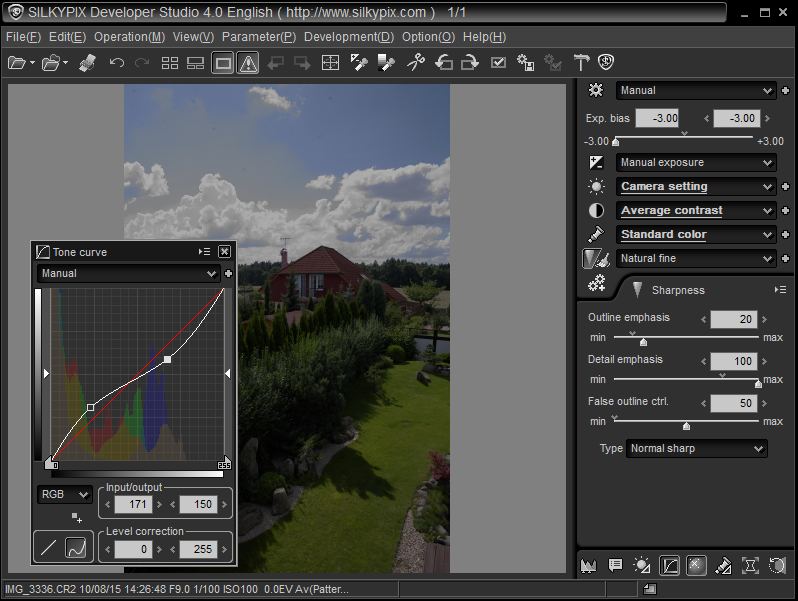Click the scissors toolbar icon
Viewport: 798px width, 601px height.
tap(416, 63)
